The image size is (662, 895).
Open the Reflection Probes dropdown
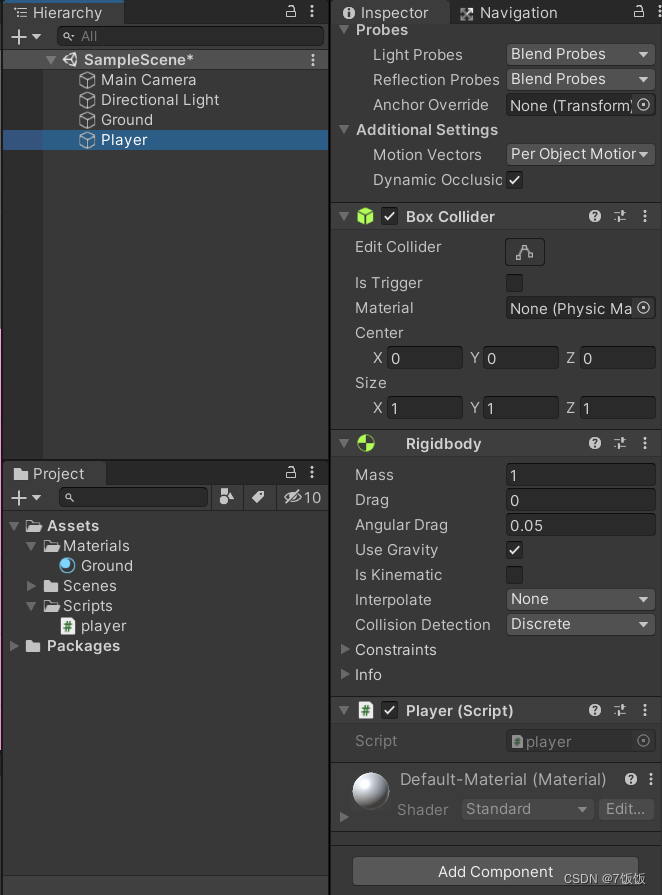[580, 79]
